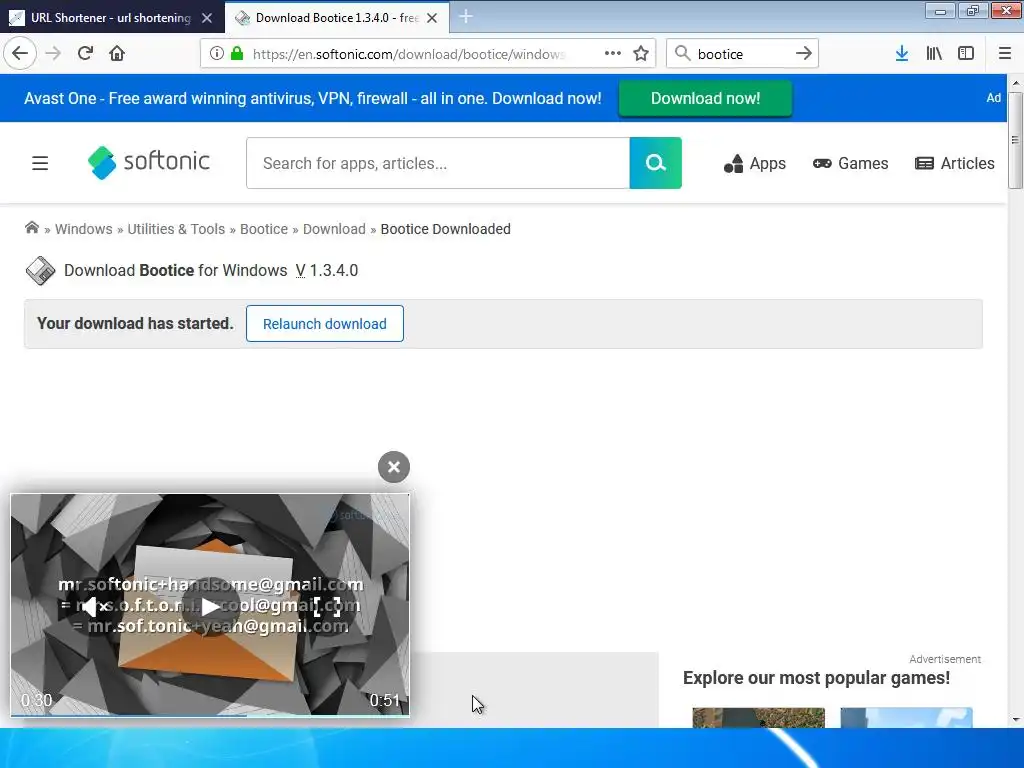Focus the Search for apps, articles field

pyautogui.click(x=438, y=163)
